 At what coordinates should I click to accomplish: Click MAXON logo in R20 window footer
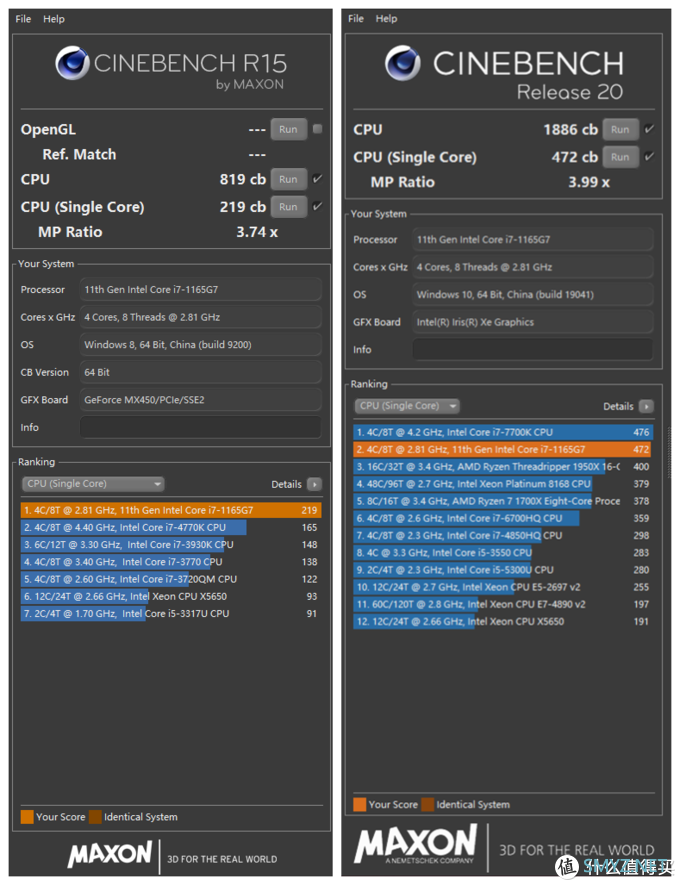tap(416, 844)
